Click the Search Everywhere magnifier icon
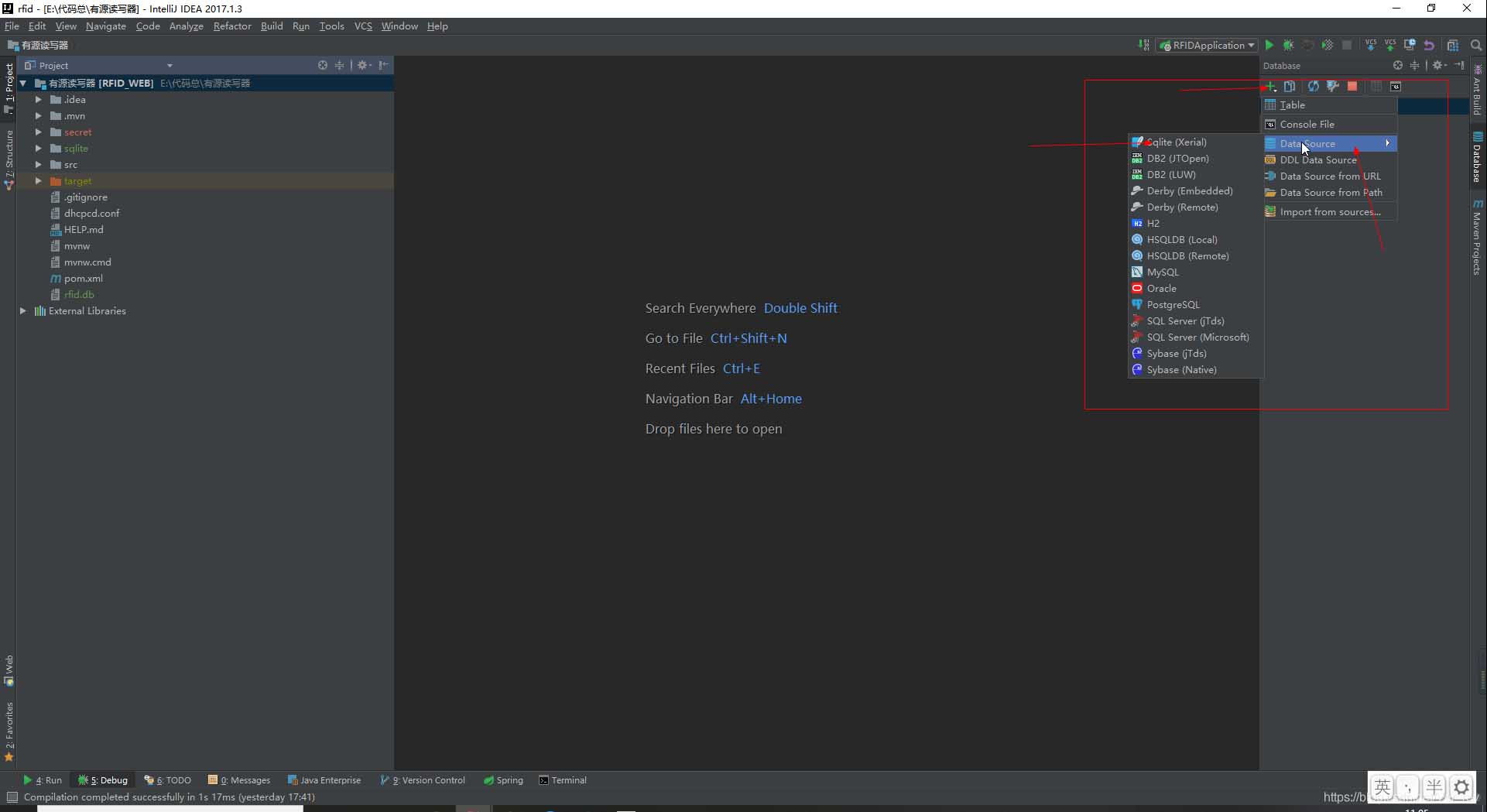The image size is (1487, 812). (1476, 46)
